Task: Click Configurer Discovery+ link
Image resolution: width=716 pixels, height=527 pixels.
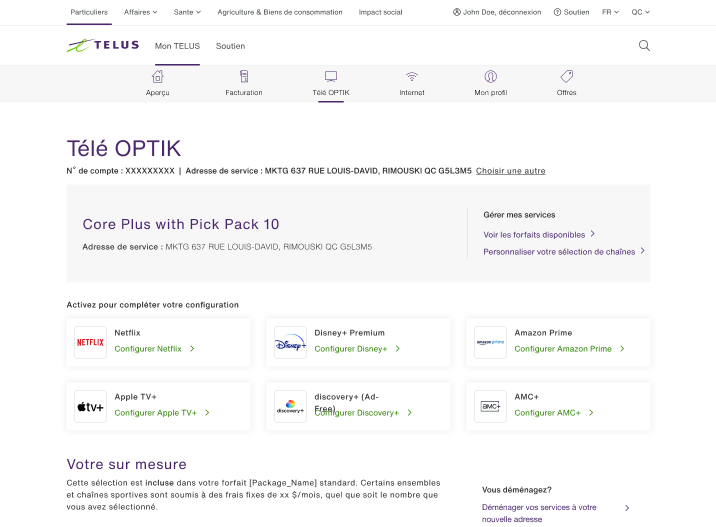Action: coord(357,413)
